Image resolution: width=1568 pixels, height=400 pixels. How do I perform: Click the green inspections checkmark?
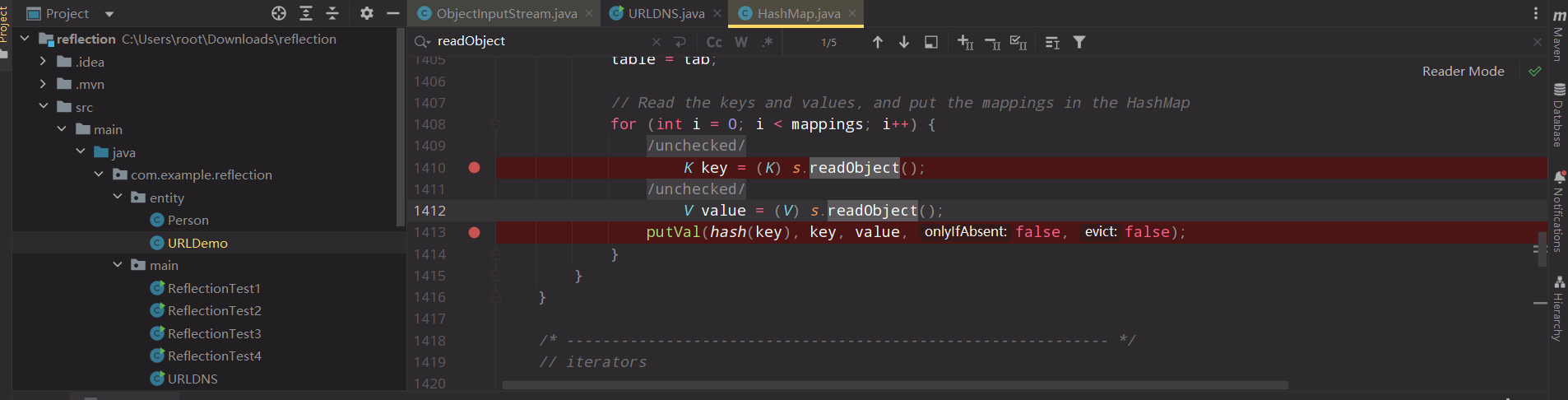1535,72
